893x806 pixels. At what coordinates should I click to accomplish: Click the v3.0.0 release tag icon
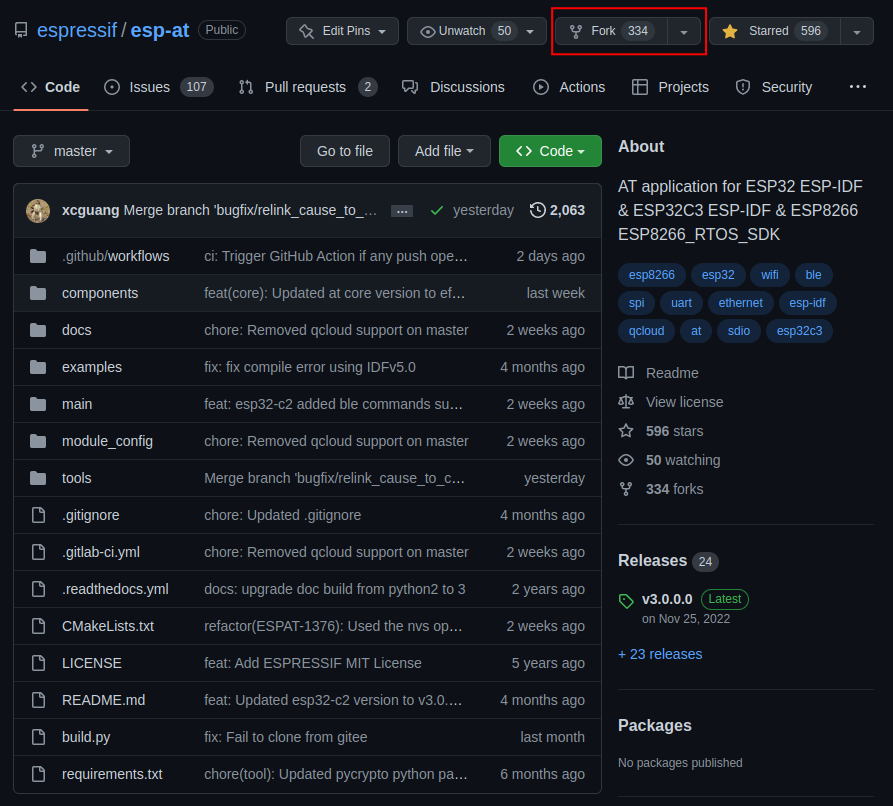click(626, 601)
